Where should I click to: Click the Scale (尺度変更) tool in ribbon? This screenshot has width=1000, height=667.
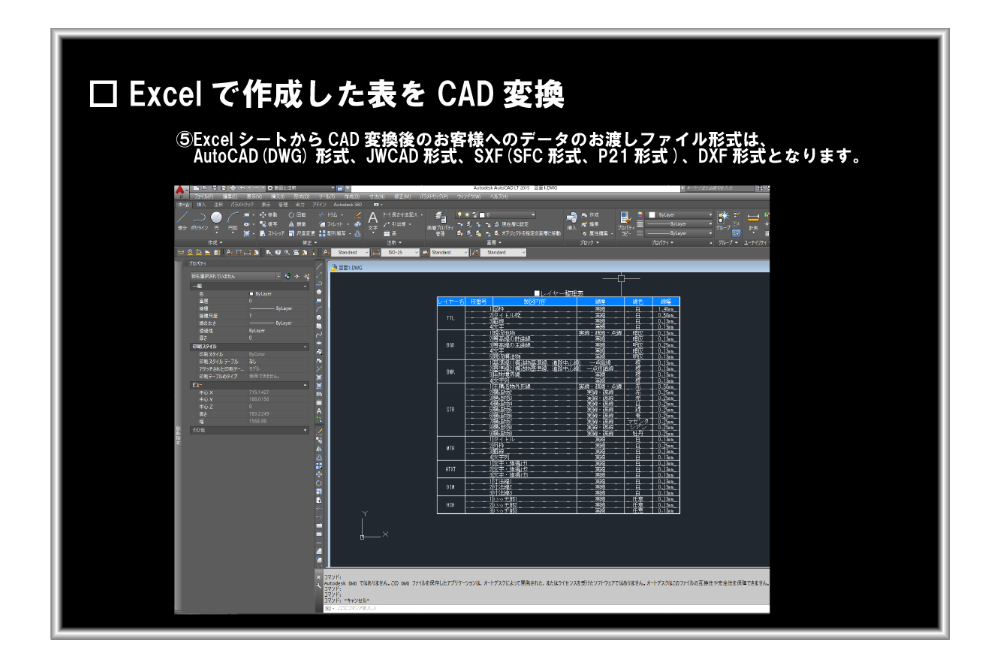coord(302,233)
